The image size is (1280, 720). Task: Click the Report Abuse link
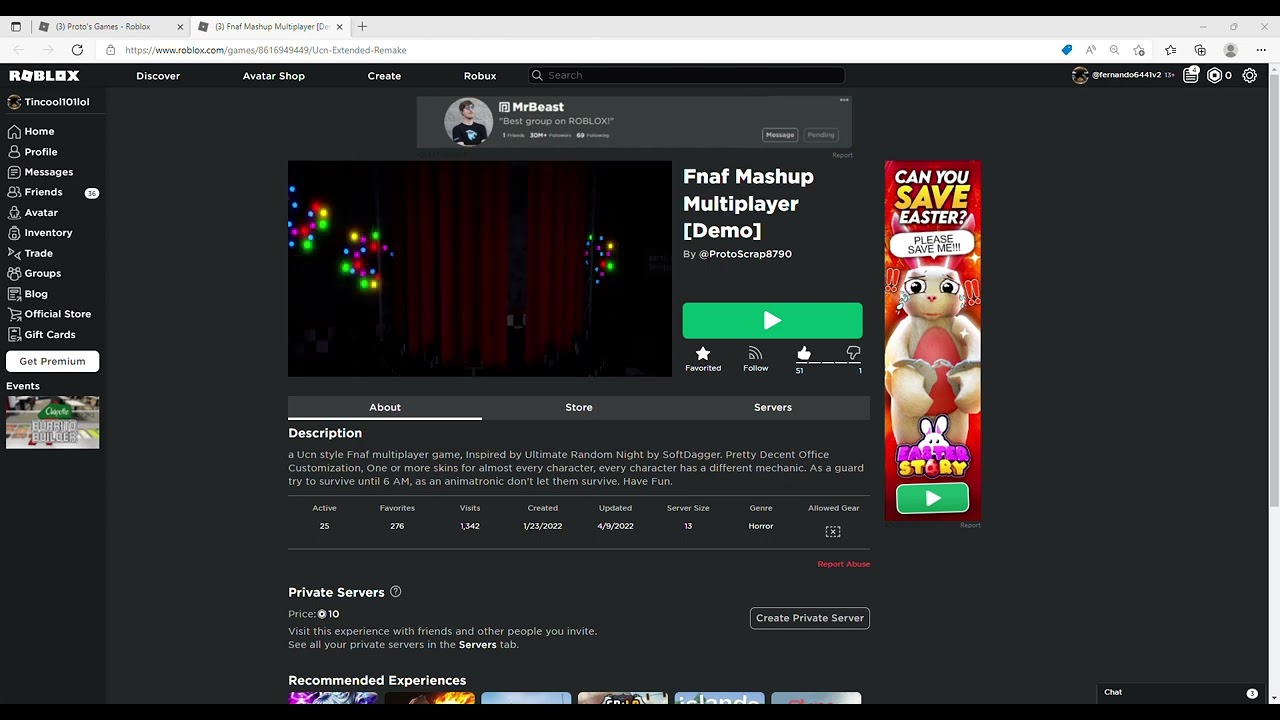(843, 564)
